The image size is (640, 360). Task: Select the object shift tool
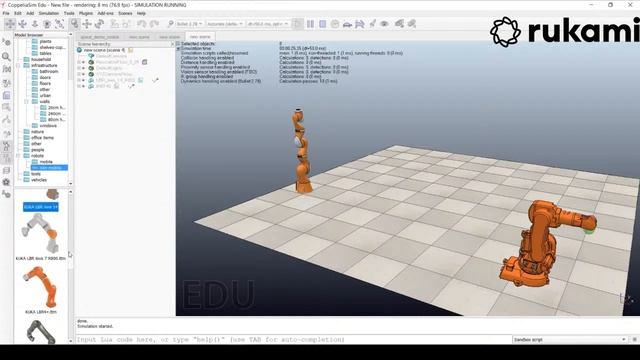[87, 24]
